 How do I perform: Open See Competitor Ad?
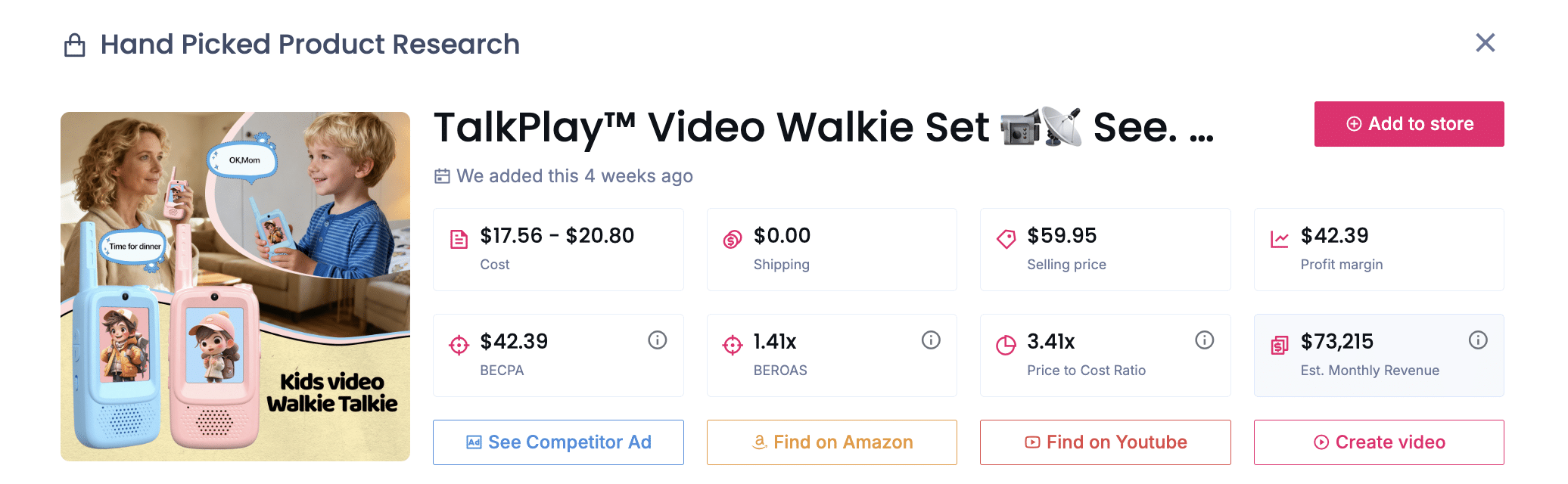[558, 442]
